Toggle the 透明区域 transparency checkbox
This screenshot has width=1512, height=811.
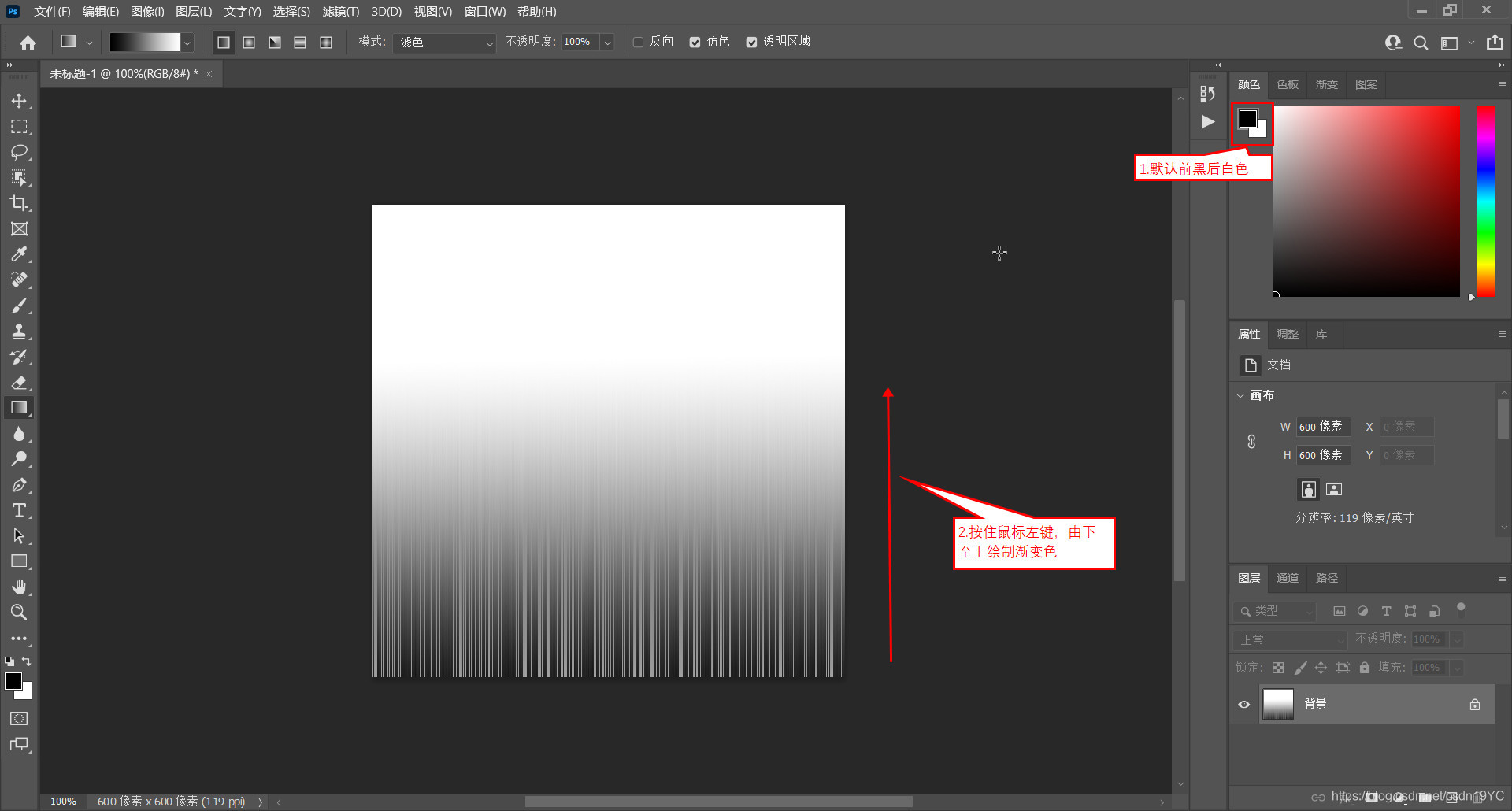[751, 43]
